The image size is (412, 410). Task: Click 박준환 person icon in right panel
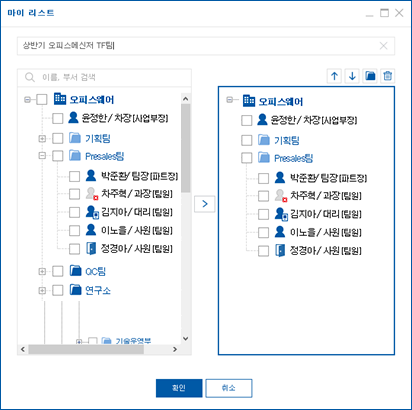tap(280, 177)
